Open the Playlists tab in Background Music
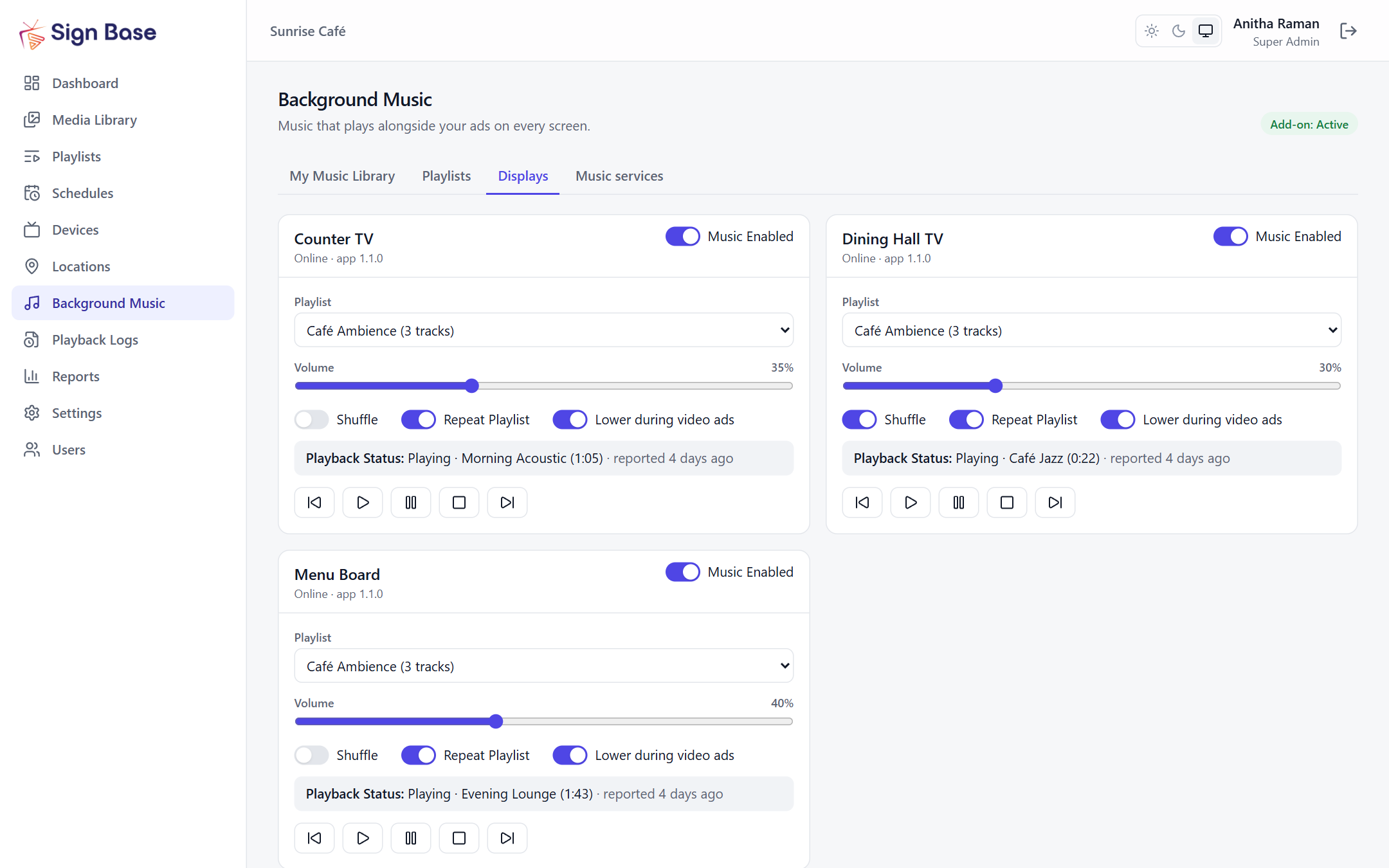 (x=446, y=176)
